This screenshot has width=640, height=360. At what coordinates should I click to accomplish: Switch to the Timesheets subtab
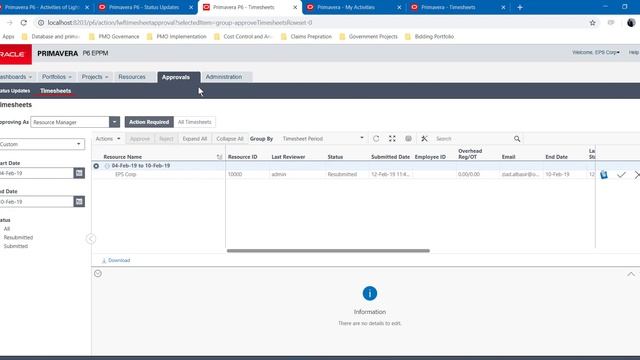(56, 91)
